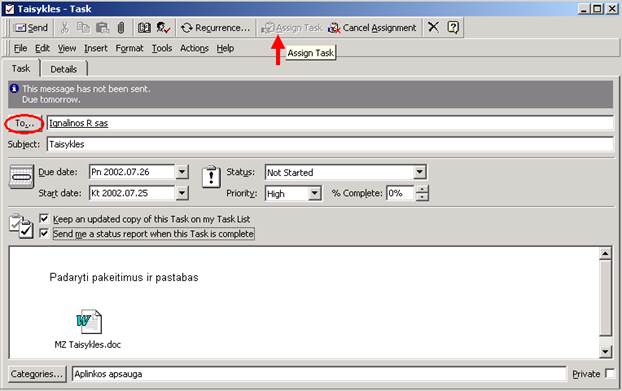Viewport: 622px width, 391px height.
Task: Expand the Priority dropdown
Action: tap(315, 194)
